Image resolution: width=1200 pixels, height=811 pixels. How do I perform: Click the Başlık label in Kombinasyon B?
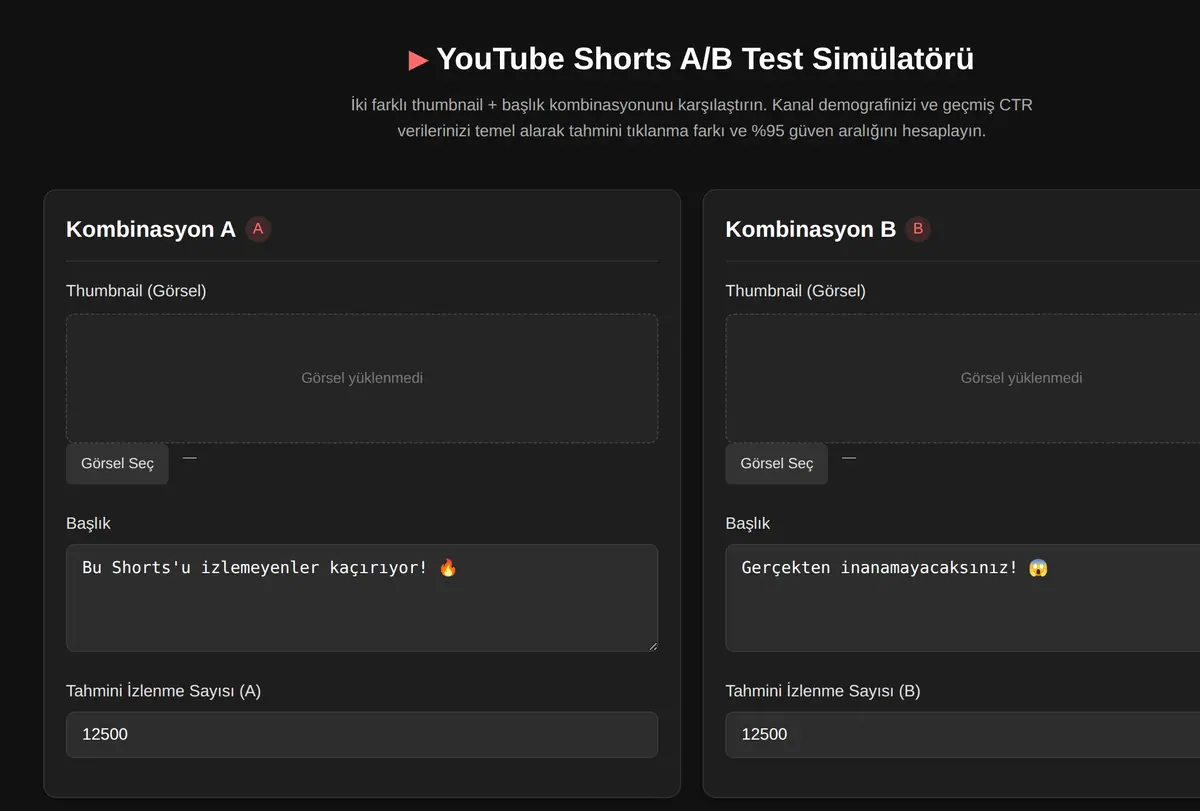(748, 523)
